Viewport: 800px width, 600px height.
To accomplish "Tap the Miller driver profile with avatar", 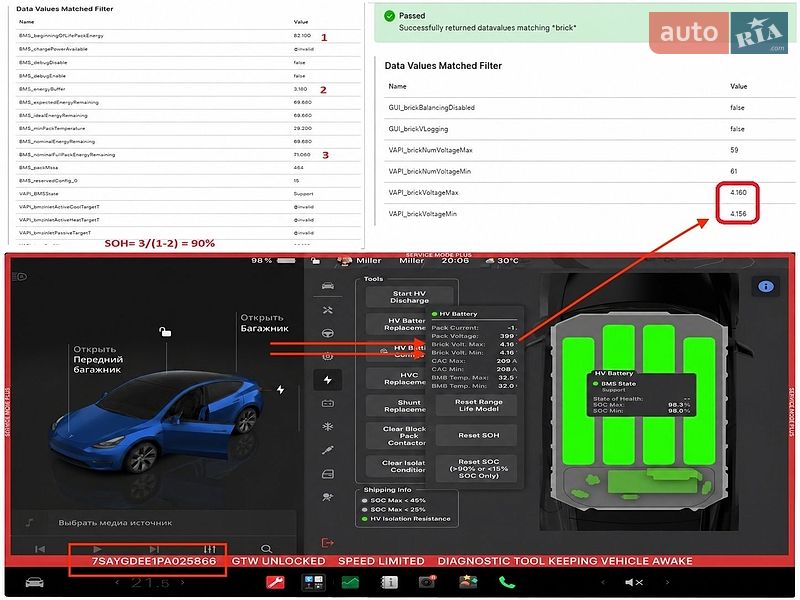I will coord(359,261).
